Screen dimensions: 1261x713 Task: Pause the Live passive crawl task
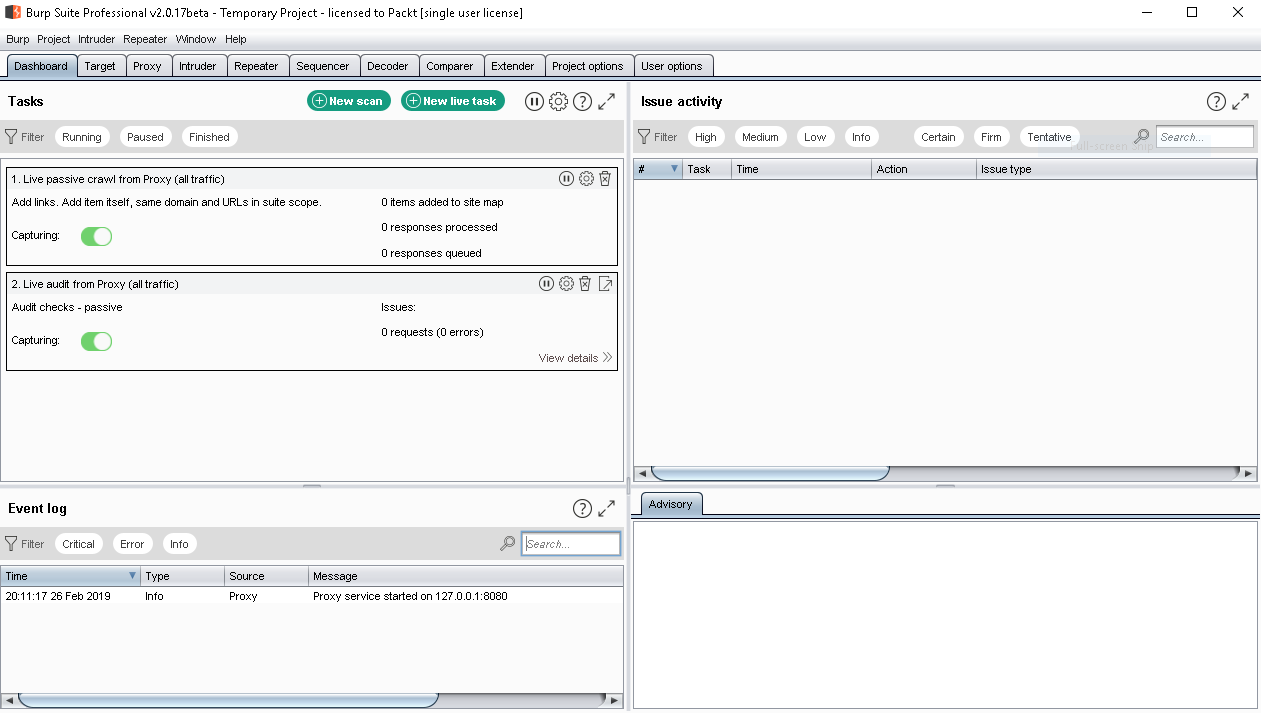click(x=566, y=179)
